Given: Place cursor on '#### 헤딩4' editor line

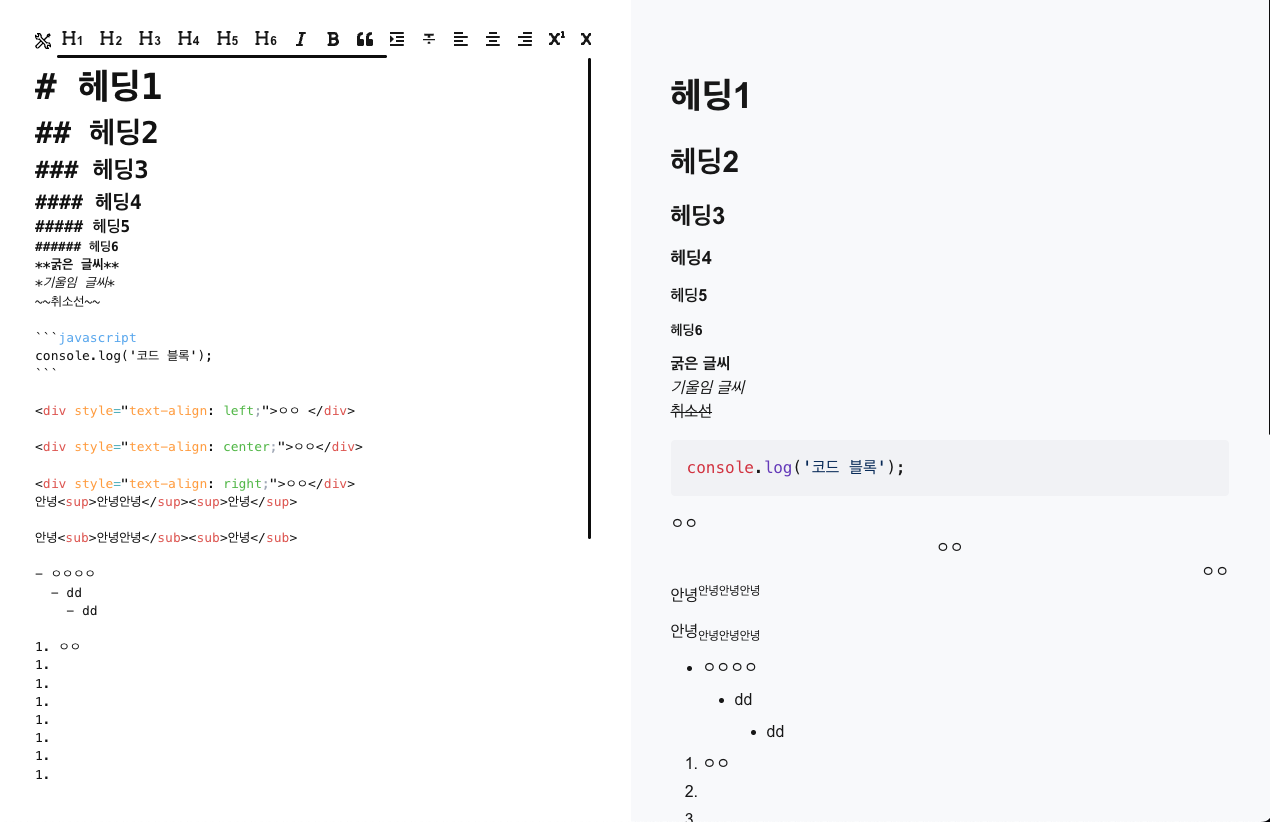Looking at the screenshot, I should 88,202.
